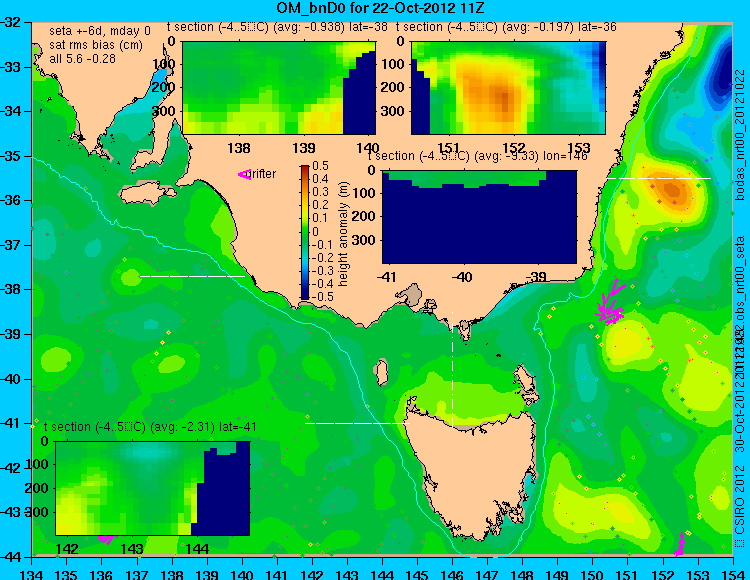The image size is (750, 580).
Task: Click the 't section ... lon=146' inset title
Action: (x=477, y=156)
